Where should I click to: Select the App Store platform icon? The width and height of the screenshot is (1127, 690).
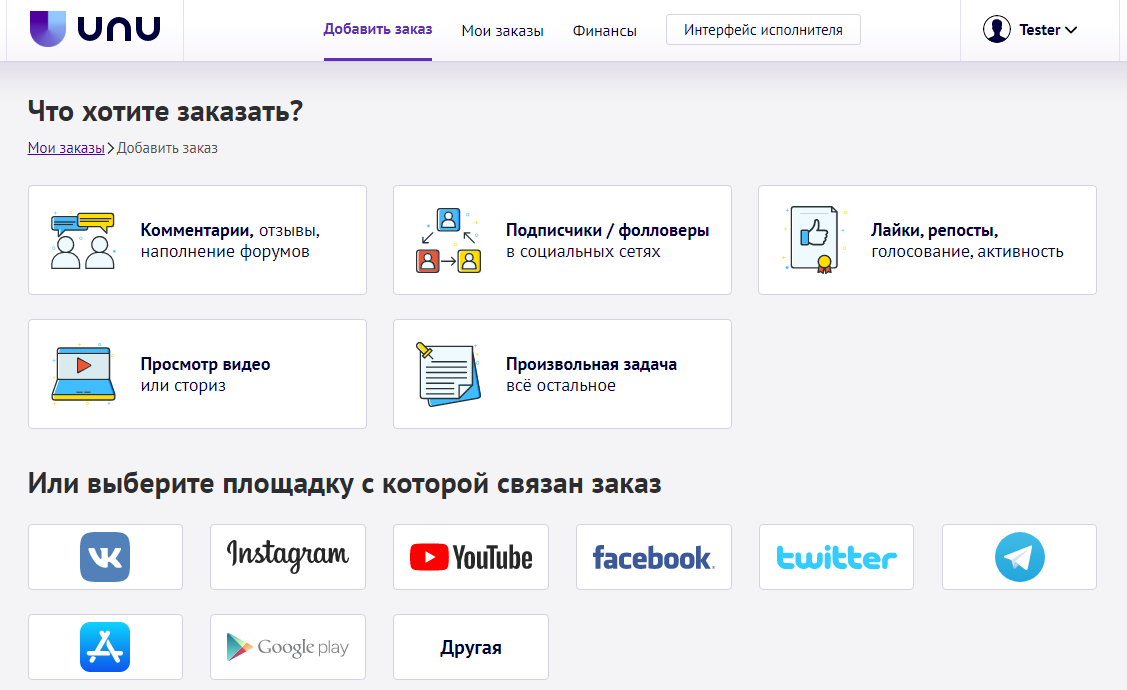tap(105, 647)
